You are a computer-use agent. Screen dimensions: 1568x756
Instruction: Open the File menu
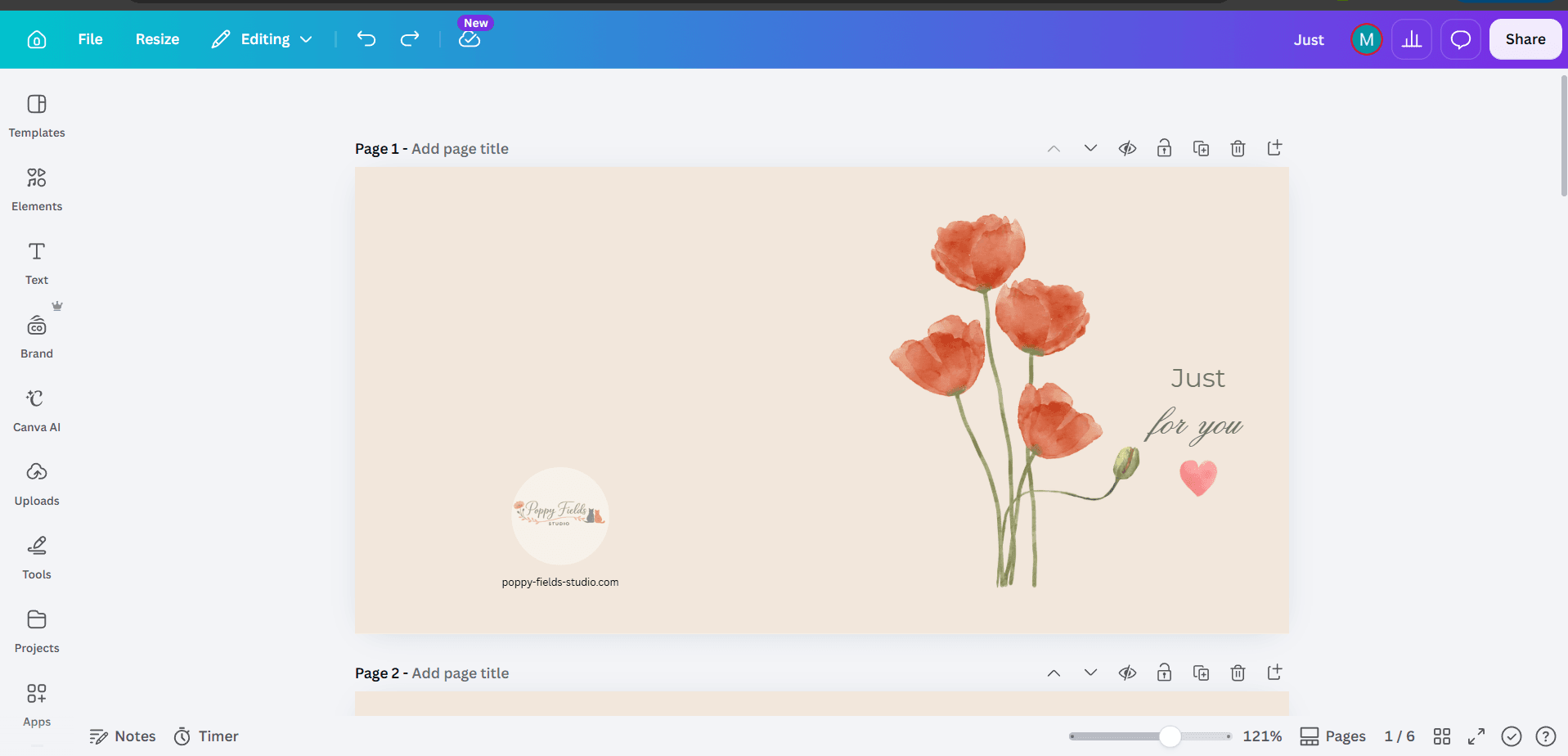point(90,39)
